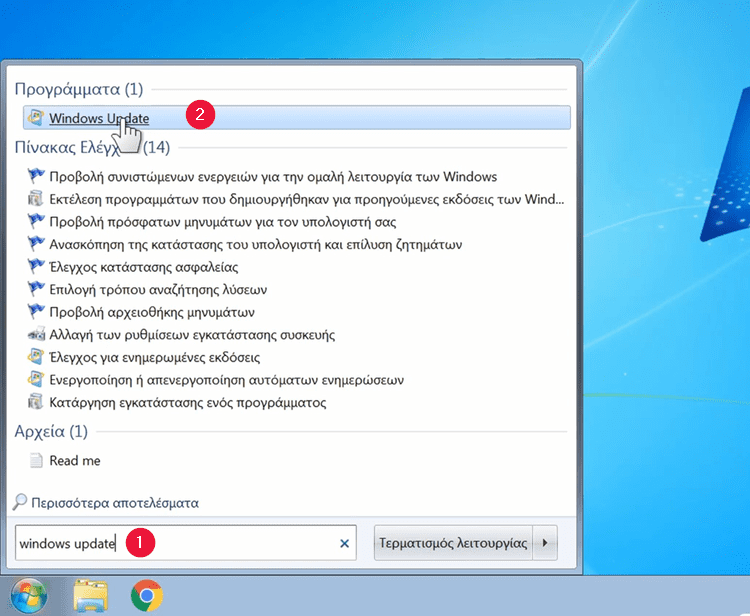Open Windows Update program result

(297, 118)
